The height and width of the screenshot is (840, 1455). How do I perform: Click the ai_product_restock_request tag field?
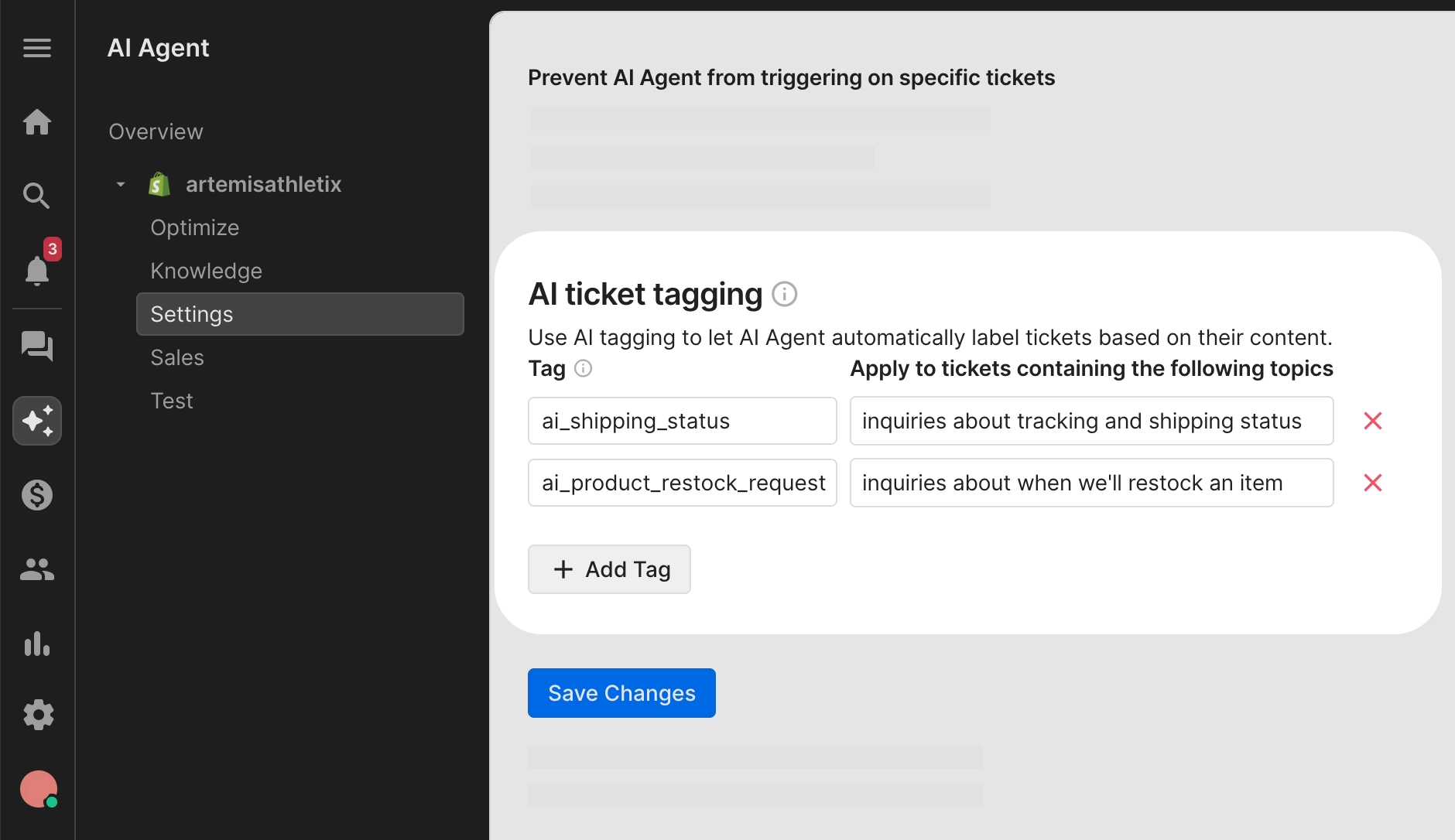[x=682, y=482]
